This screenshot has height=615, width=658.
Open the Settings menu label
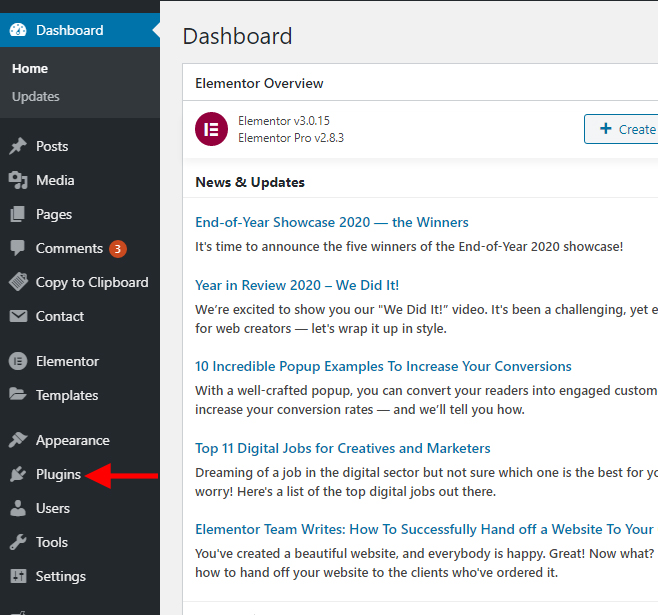click(x=60, y=576)
